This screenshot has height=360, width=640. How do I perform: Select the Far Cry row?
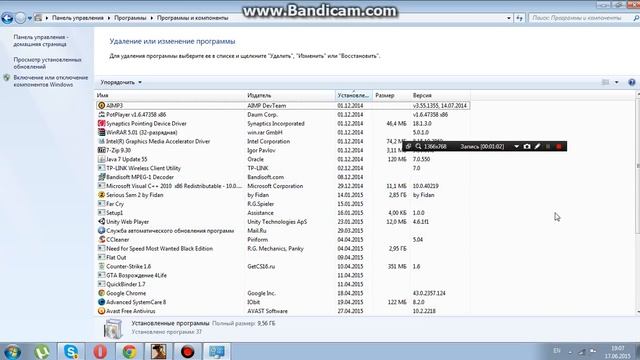pos(282,204)
